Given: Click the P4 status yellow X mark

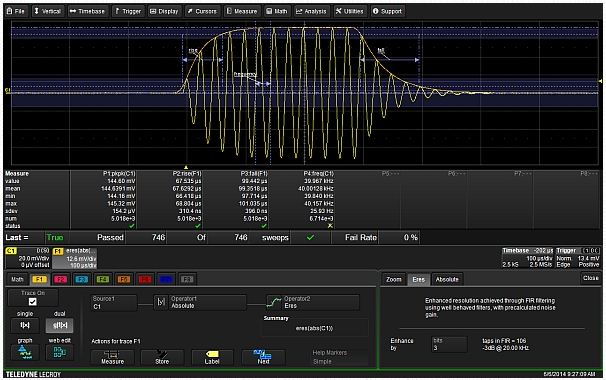Looking at the screenshot, I should [330, 226].
